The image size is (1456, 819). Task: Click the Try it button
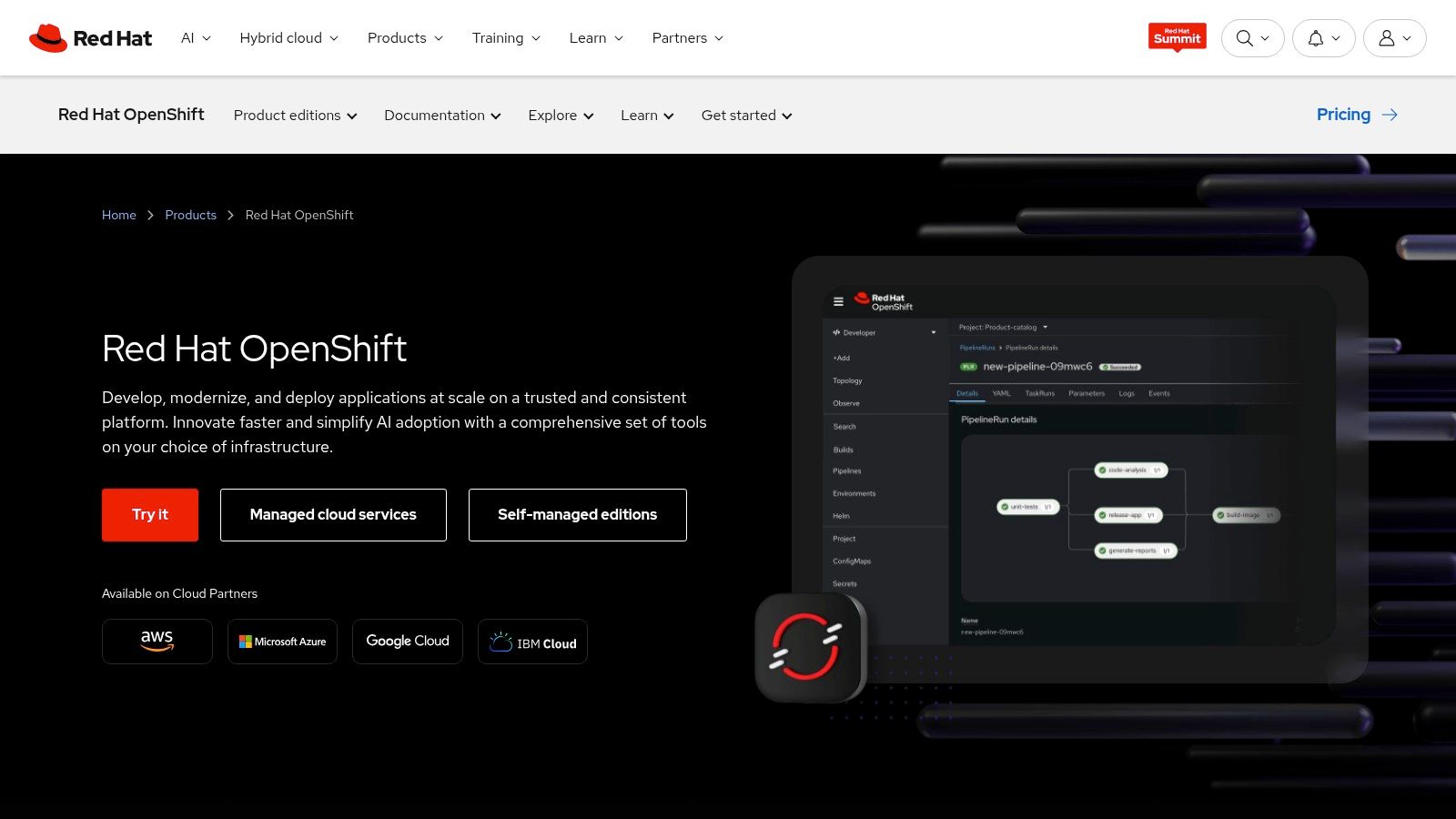point(150,515)
